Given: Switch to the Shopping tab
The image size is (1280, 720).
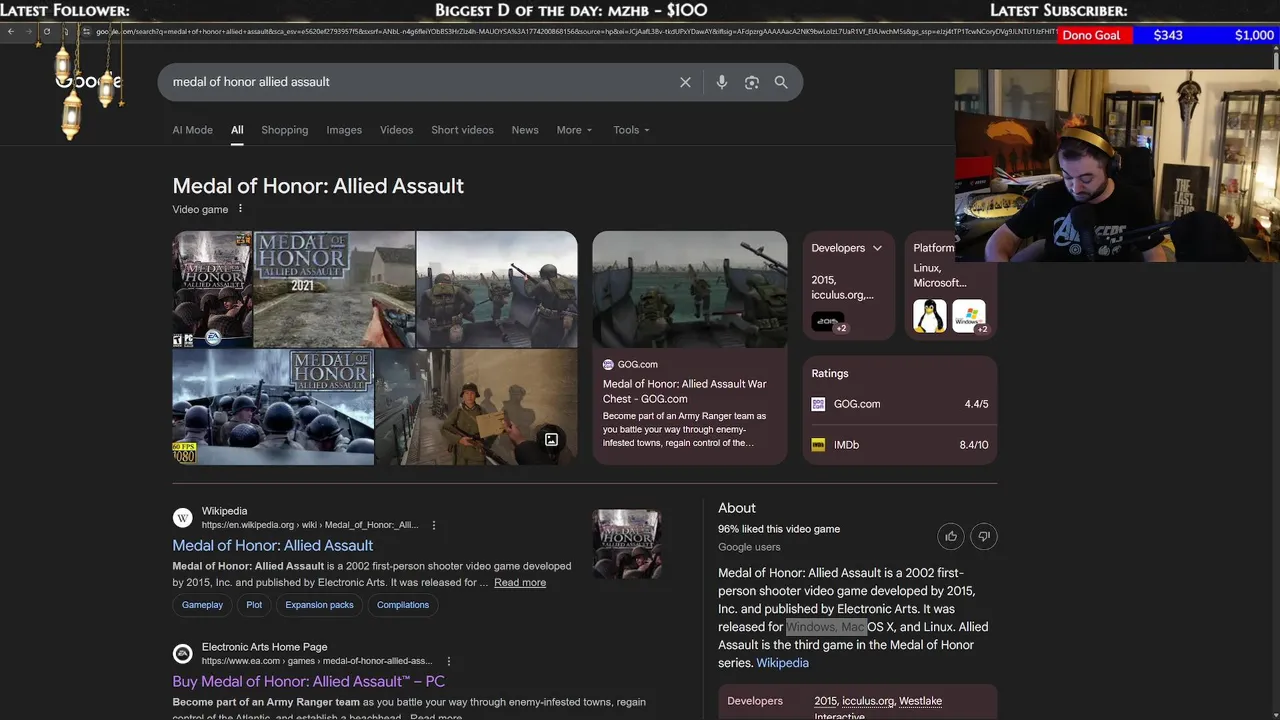Looking at the screenshot, I should pyautogui.click(x=285, y=130).
